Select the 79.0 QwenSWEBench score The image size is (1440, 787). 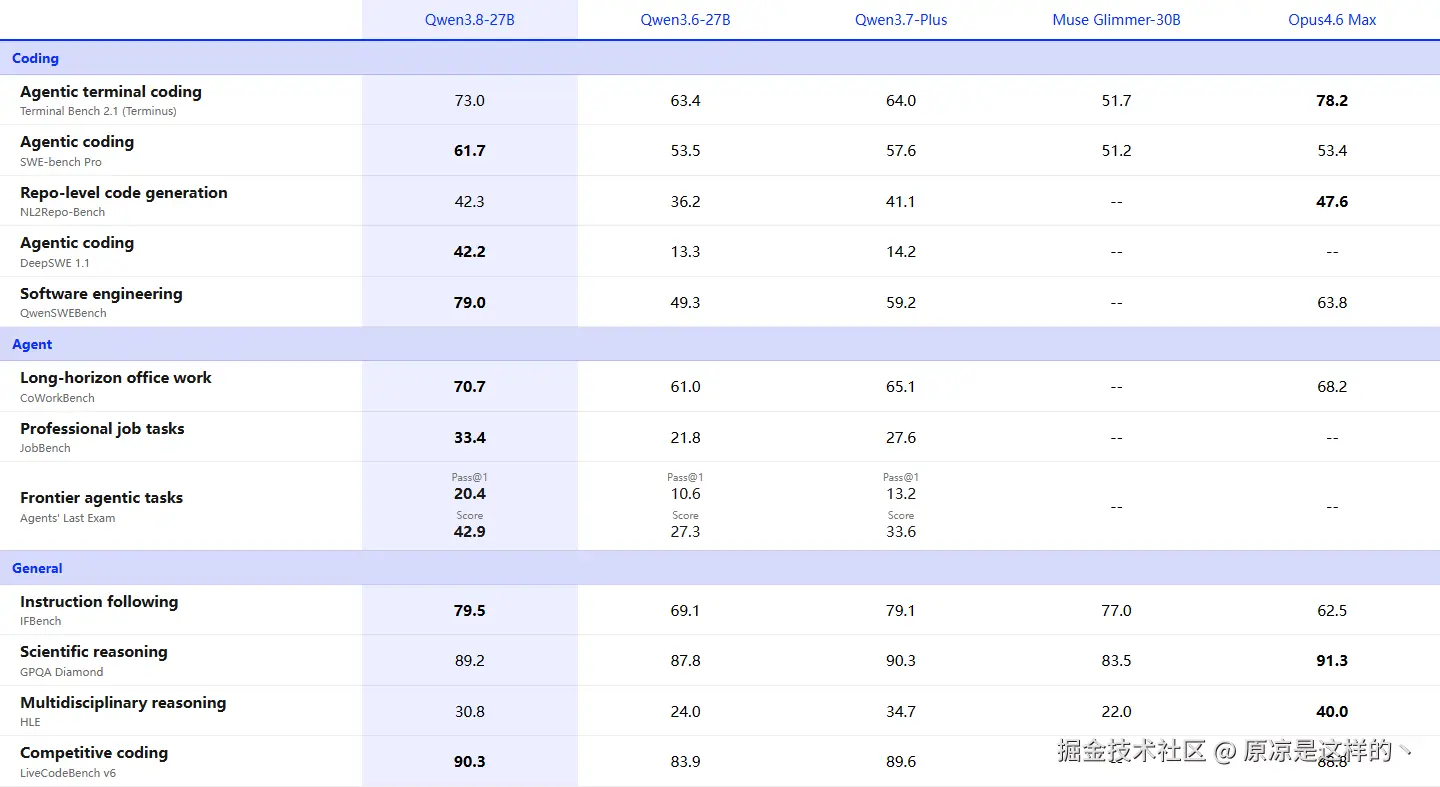tap(470, 303)
